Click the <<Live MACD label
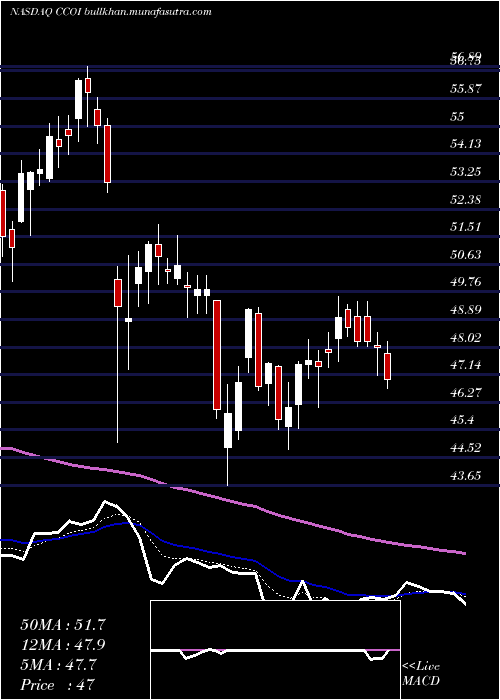The width and height of the screenshot is (500, 700). [421, 674]
